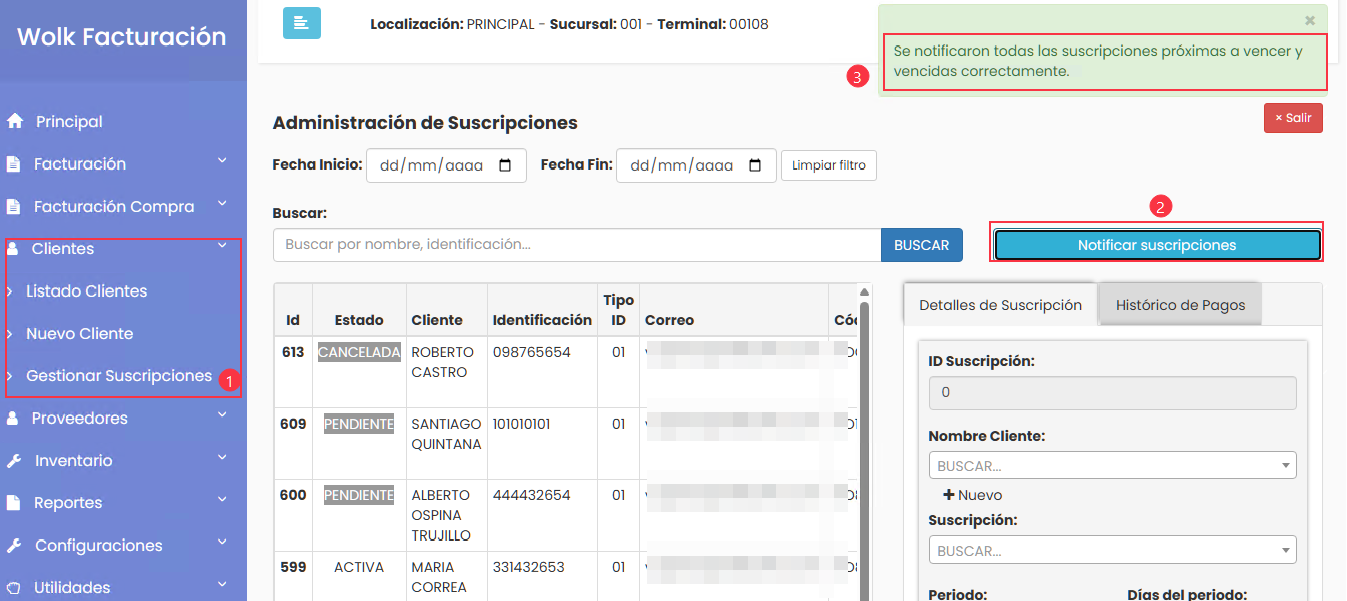The image size is (1347, 601).
Task: Click the Limpiar filtro button
Action: [828, 165]
